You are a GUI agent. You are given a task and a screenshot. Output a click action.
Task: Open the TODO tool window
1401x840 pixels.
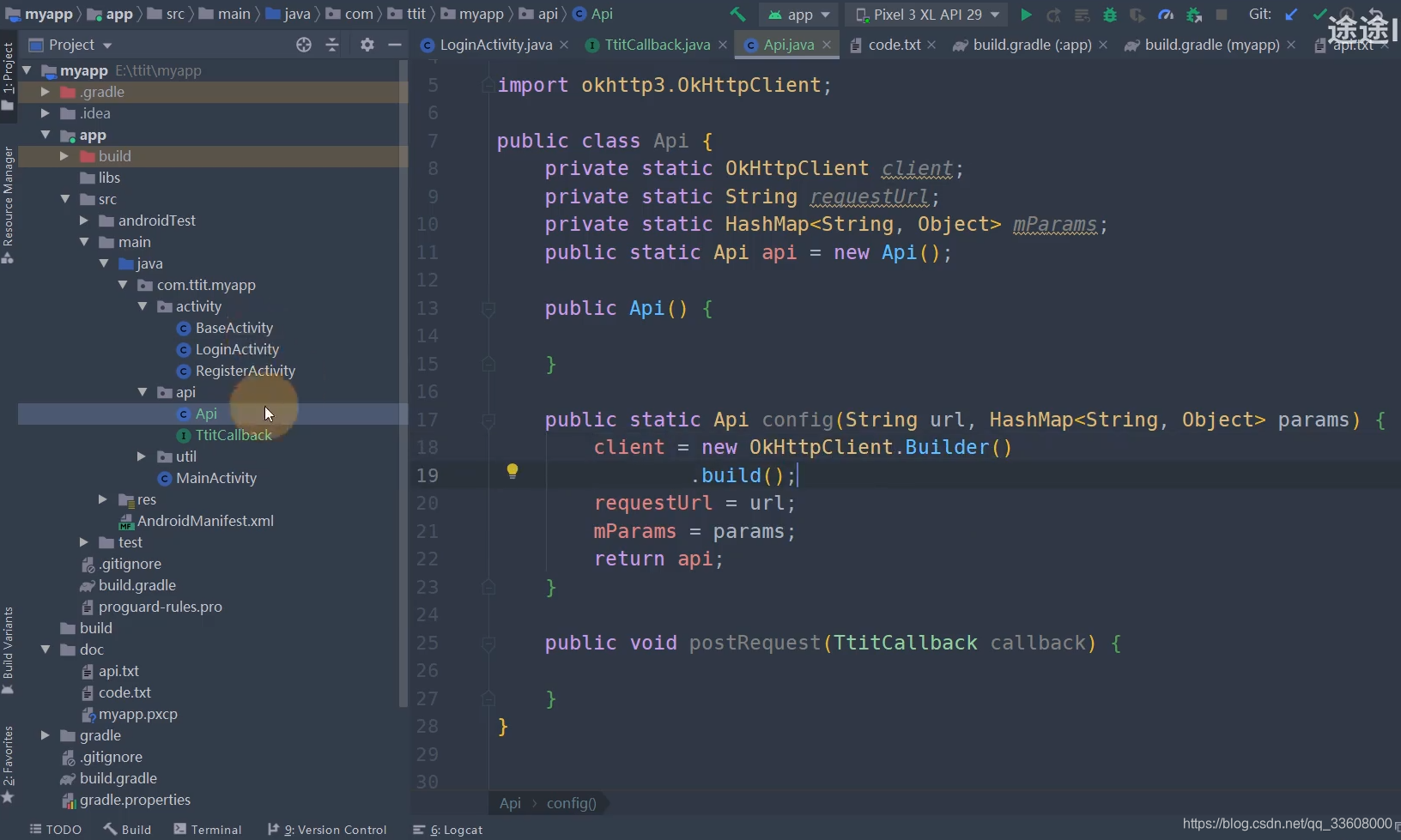click(x=56, y=830)
